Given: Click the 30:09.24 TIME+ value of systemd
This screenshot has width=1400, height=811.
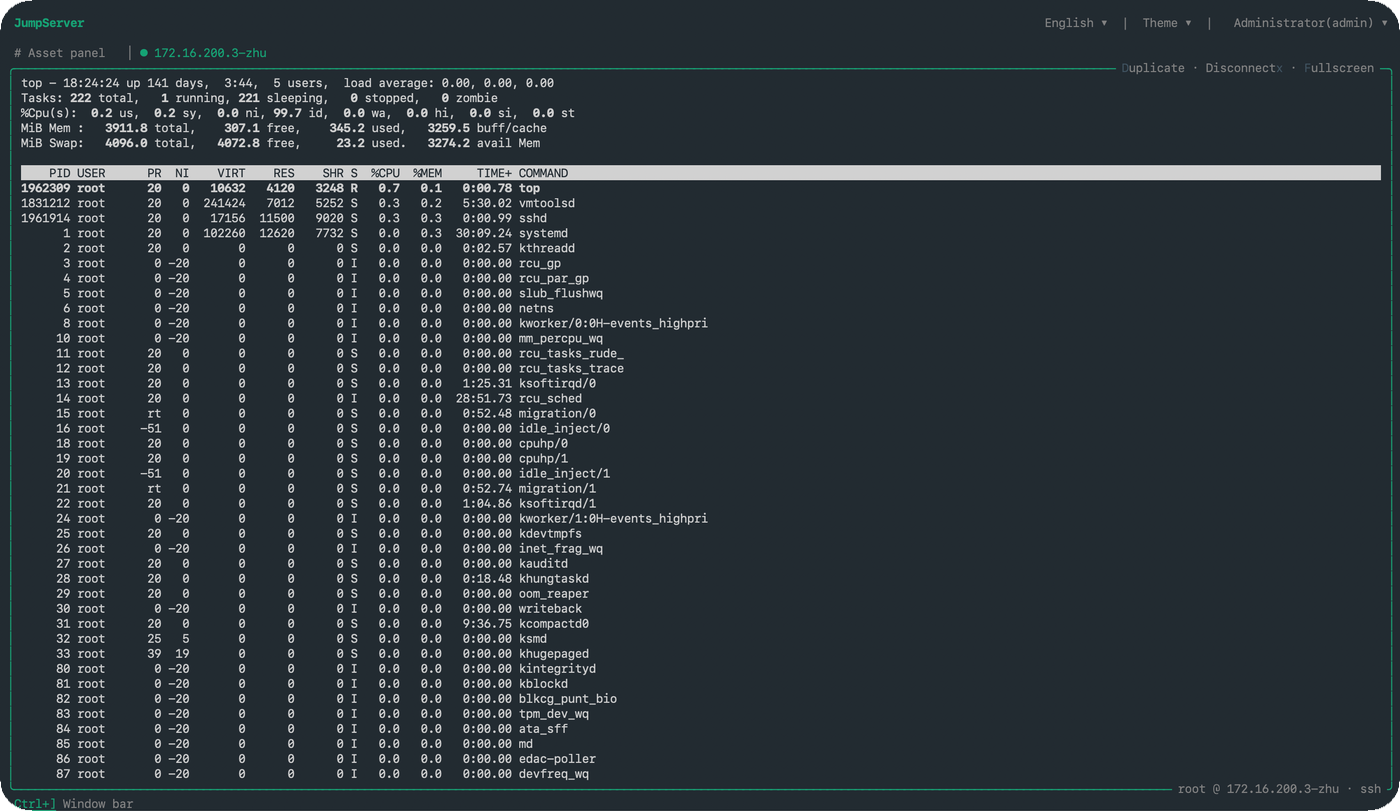Looking at the screenshot, I should click(483, 233).
